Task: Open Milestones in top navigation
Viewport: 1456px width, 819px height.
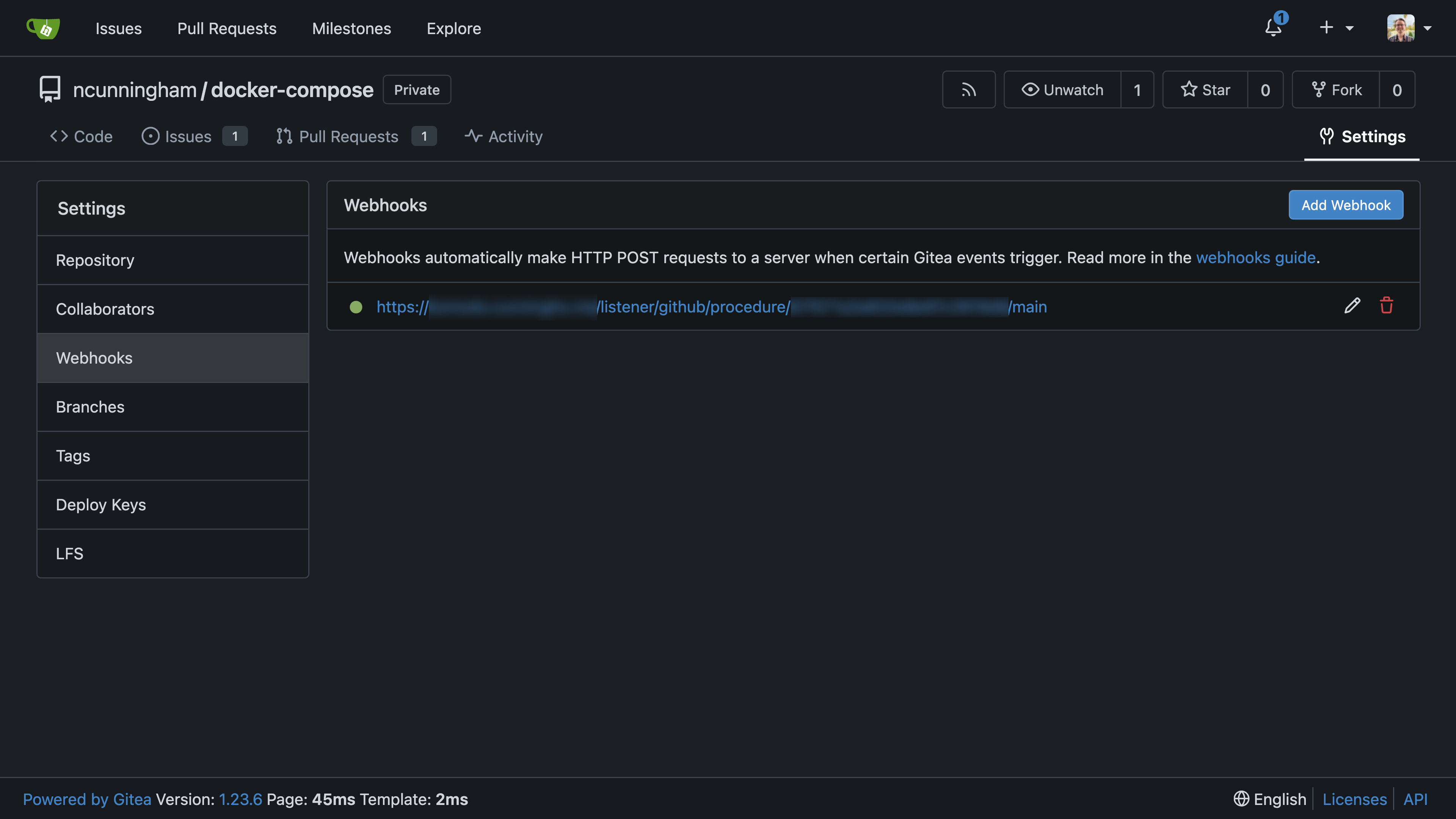Action: pos(351,28)
